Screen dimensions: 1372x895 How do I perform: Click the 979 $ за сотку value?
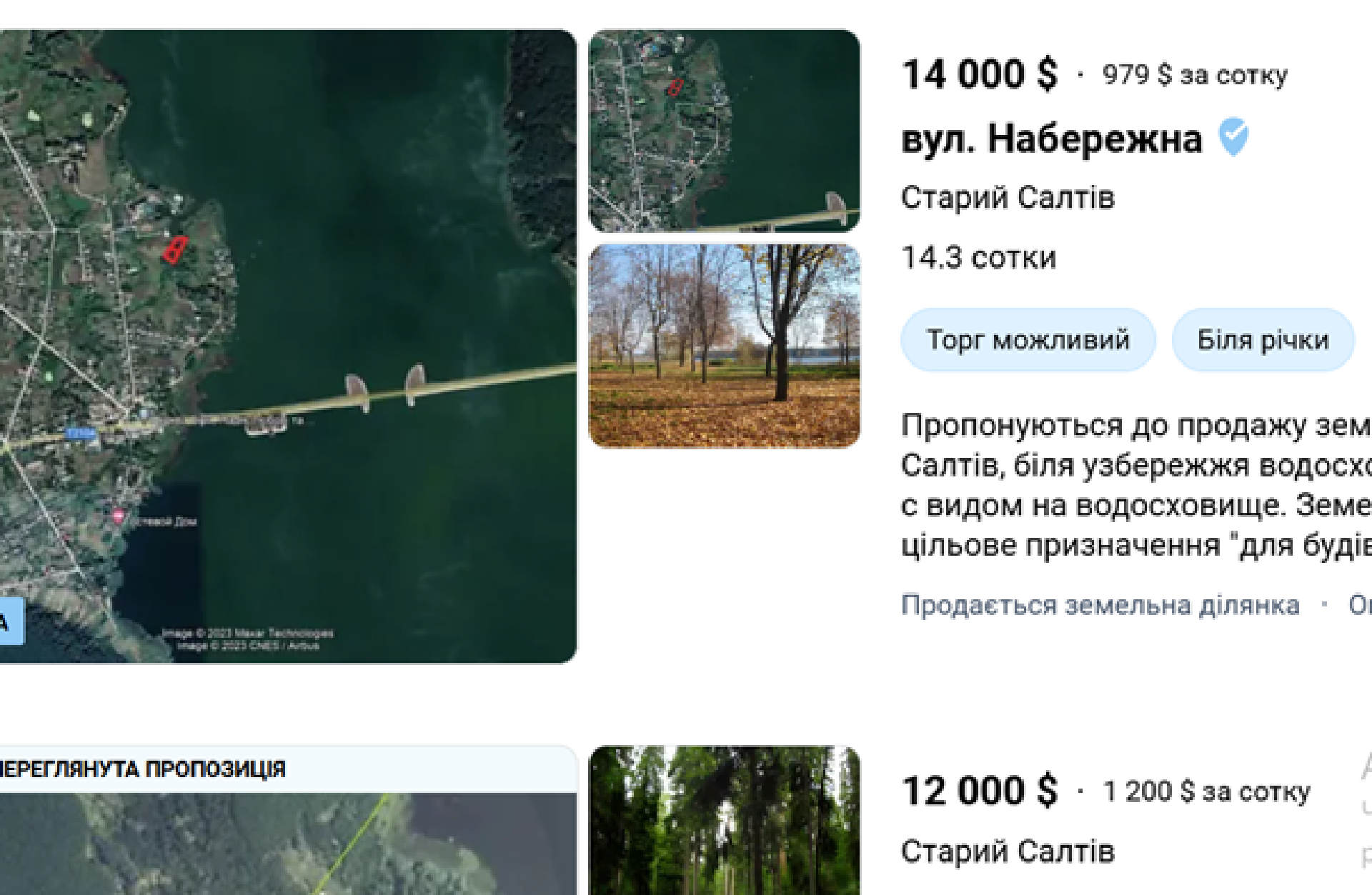pos(1195,75)
